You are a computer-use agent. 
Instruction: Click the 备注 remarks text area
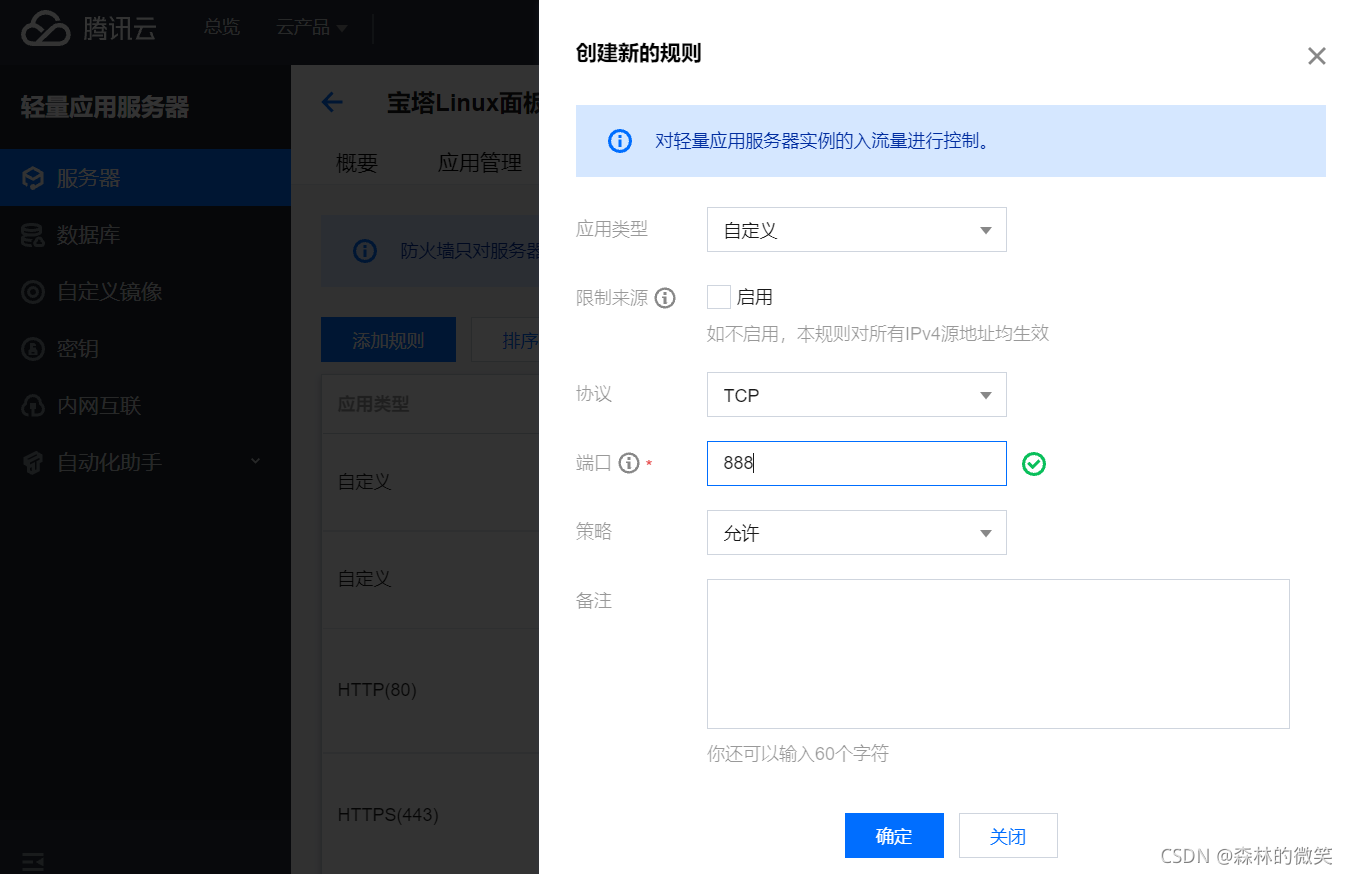click(x=997, y=654)
